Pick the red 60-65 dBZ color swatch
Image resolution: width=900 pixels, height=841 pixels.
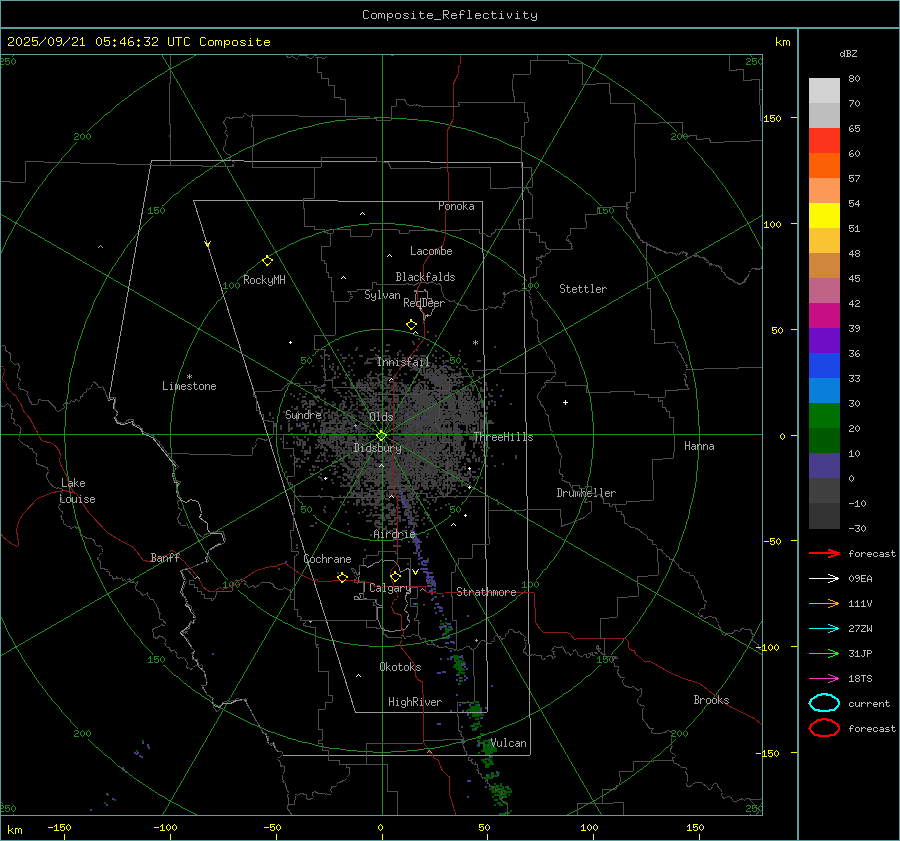pyautogui.click(x=824, y=141)
